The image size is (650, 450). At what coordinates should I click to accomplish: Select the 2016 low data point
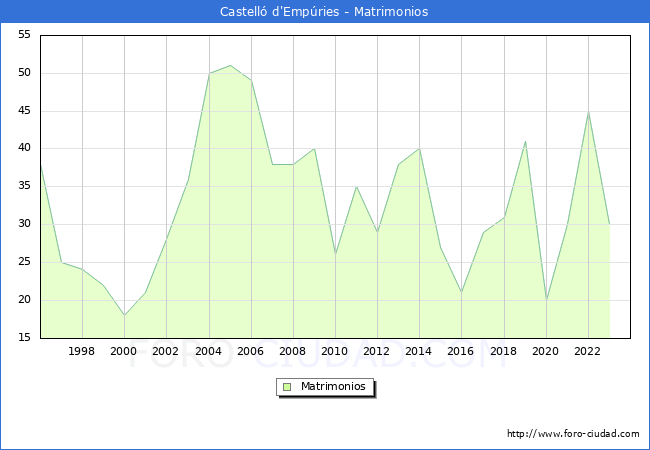point(461,292)
